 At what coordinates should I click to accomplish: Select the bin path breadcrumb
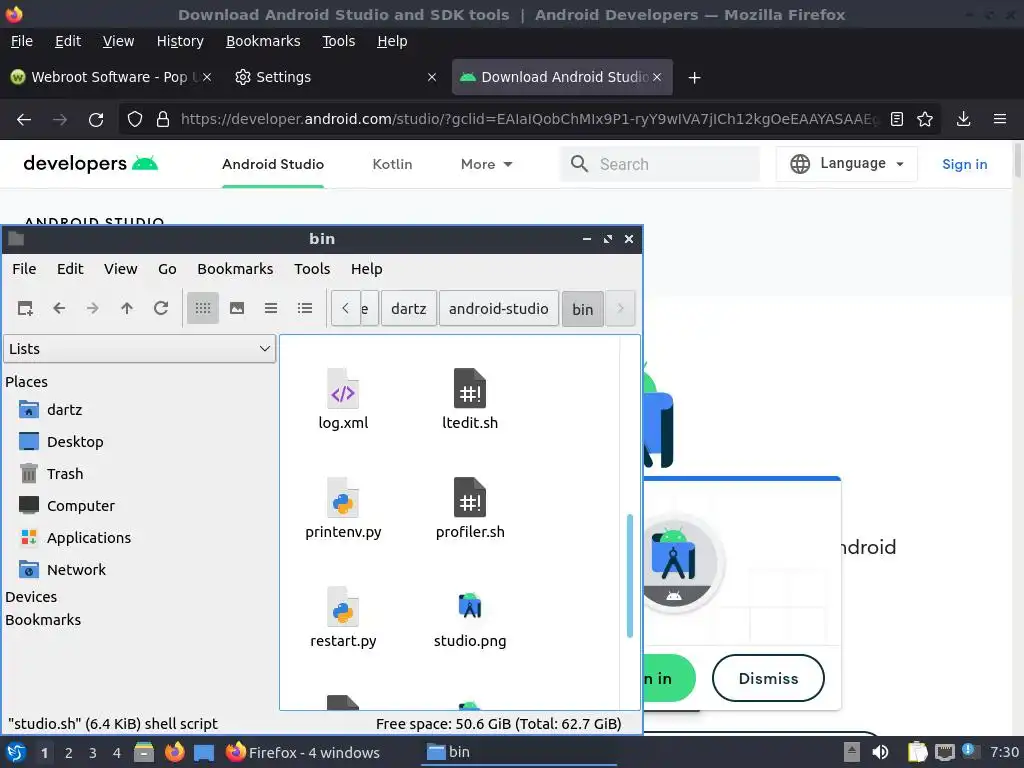[583, 309]
